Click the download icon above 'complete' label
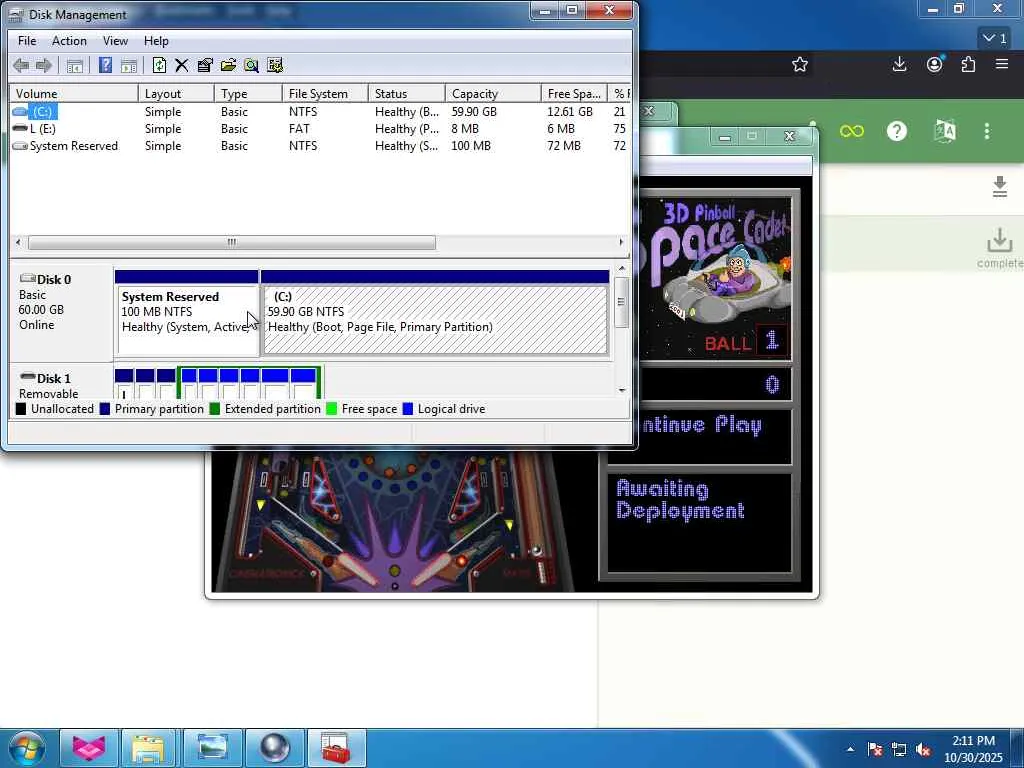This screenshot has height=768, width=1024. (x=999, y=240)
